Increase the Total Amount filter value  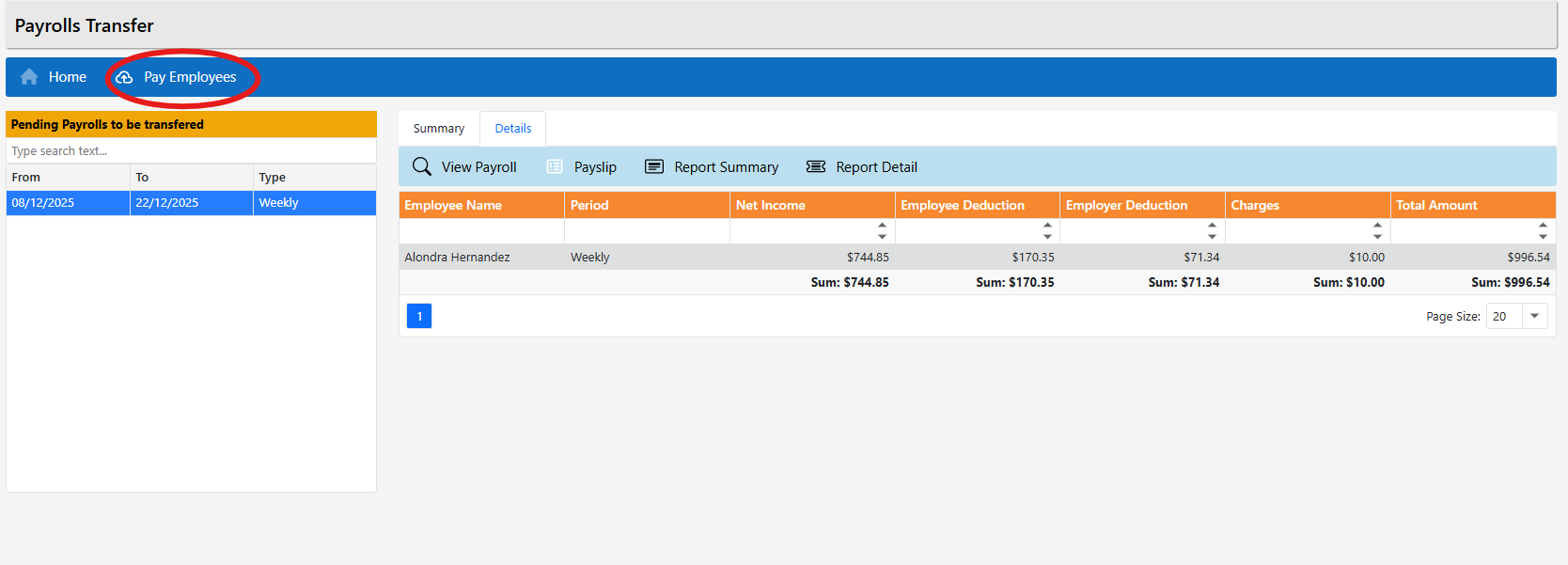[x=1544, y=226]
